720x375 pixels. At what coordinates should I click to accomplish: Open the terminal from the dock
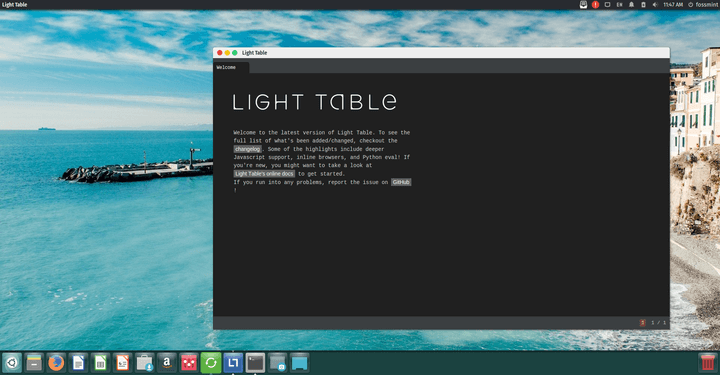point(255,363)
